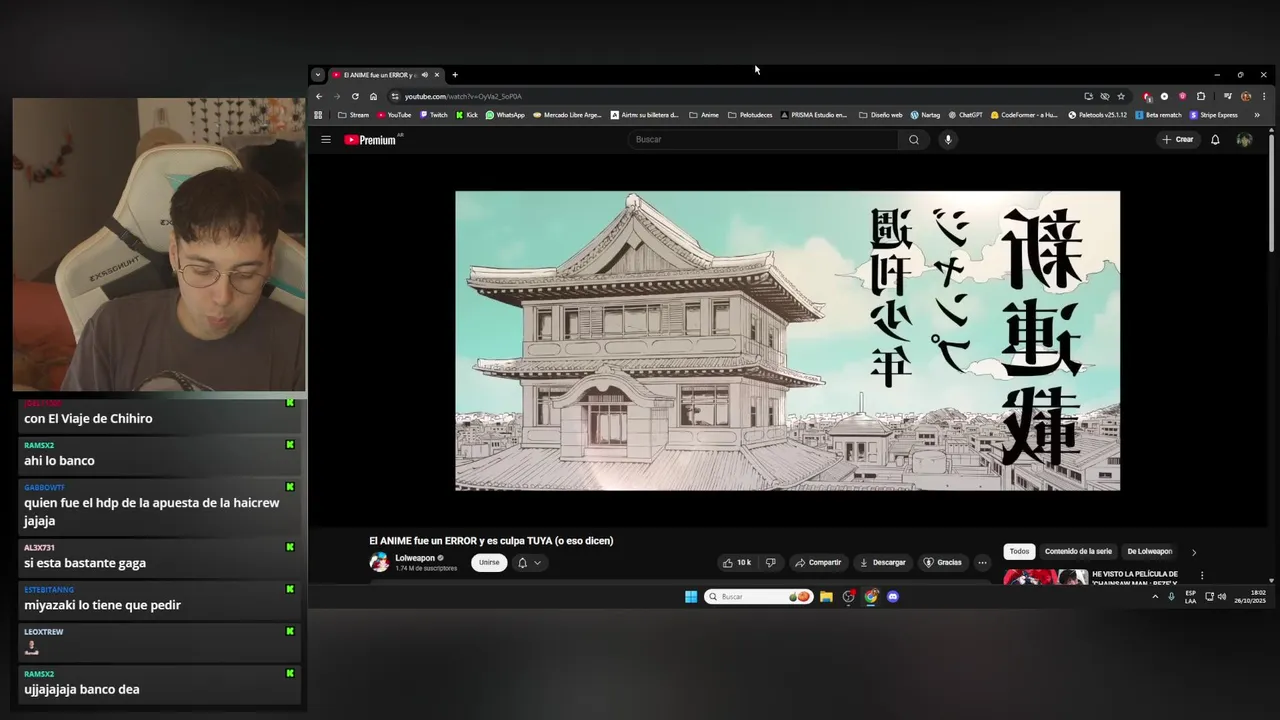Click the YouTube search magnifier button
Image resolution: width=1280 pixels, height=720 pixels.
coord(913,140)
